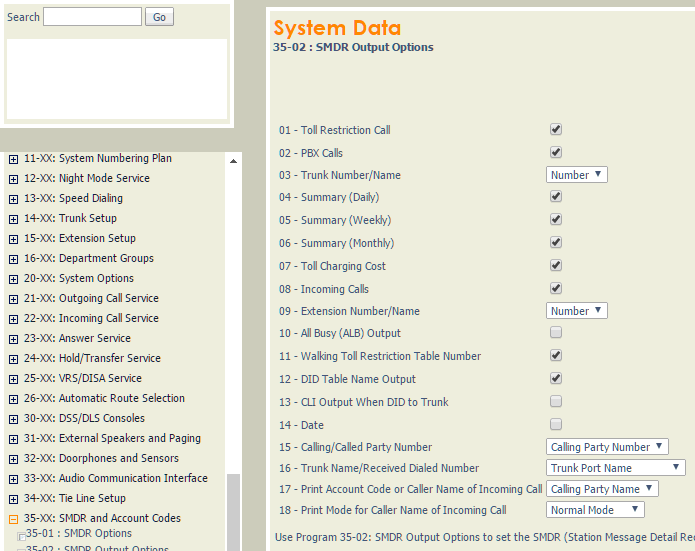Open the Calling/Called Party Number dropdown
This screenshot has width=695, height=551.
(x=607, y=447)
